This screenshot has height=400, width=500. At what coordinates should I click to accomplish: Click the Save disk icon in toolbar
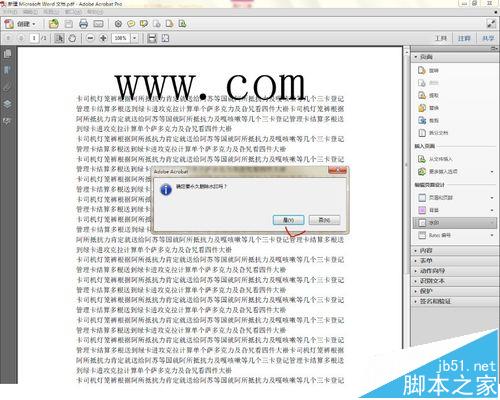[x=68, y=24]
